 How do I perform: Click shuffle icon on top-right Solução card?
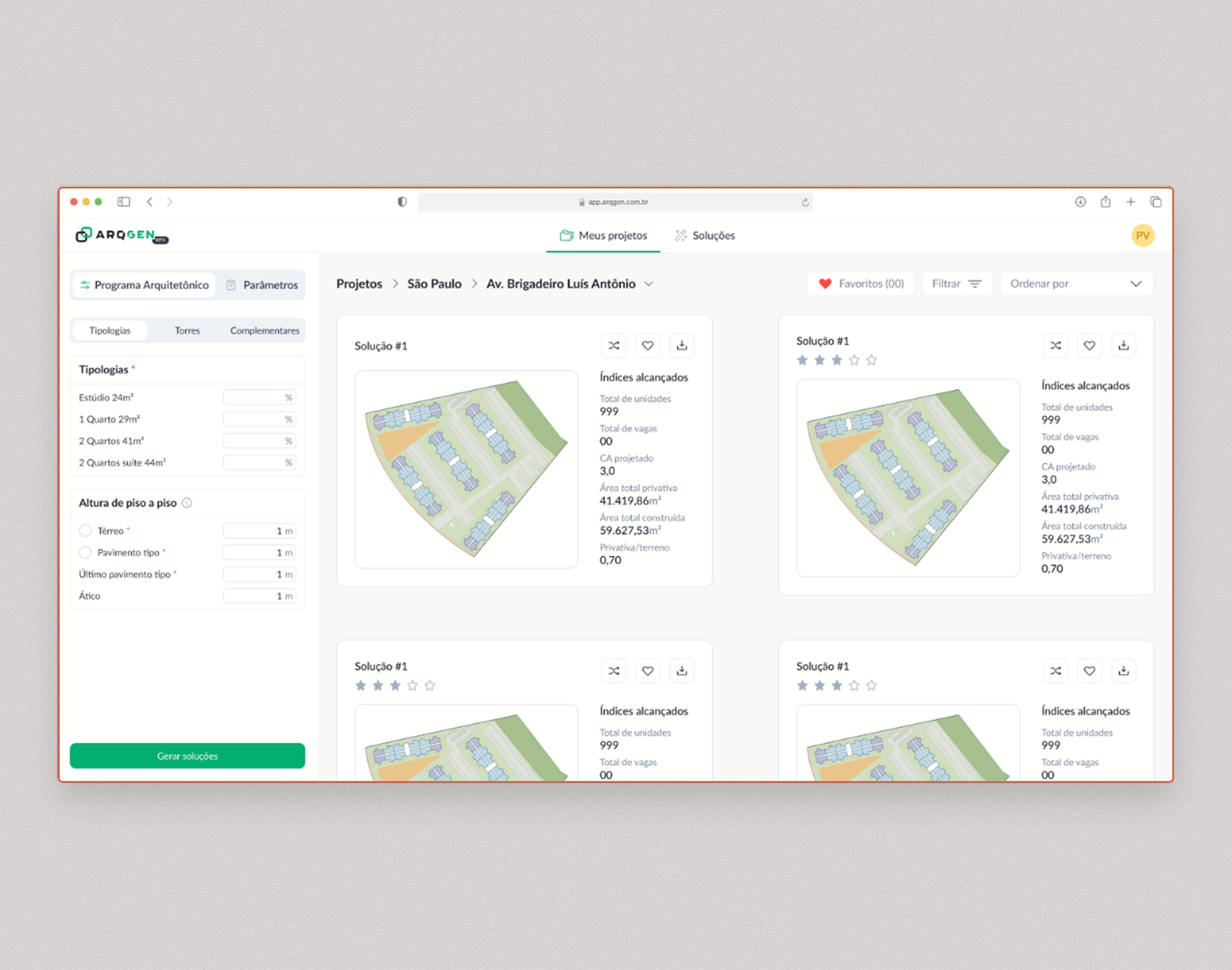pos(1055,345)
